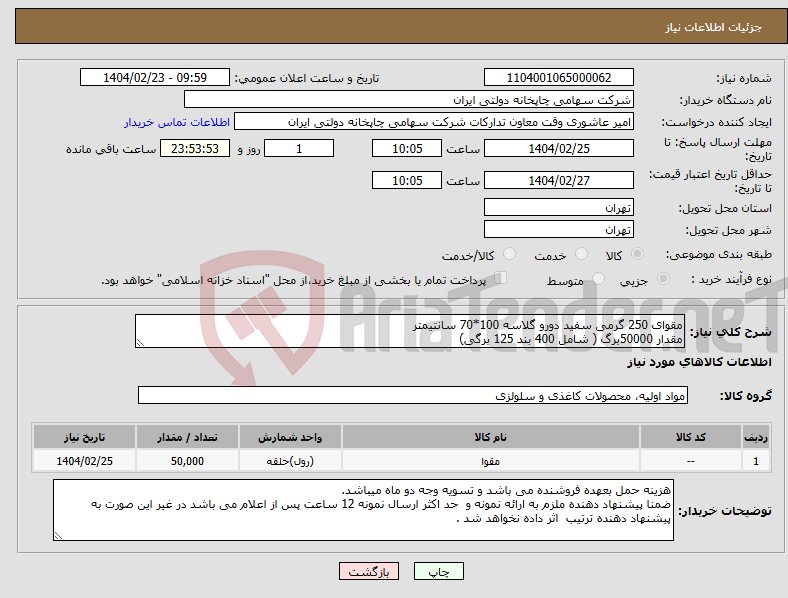Viewport: 788px width, 598px height.
Task: Click the شرح کلی نیاز description textarea
Action: (410, 332)
